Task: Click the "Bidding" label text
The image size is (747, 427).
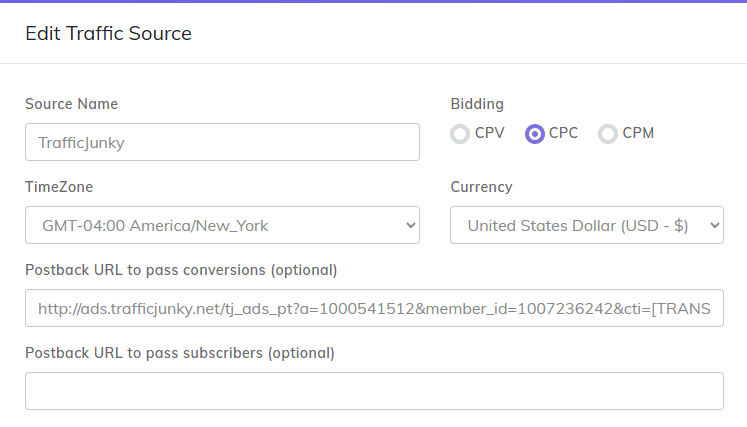Action: tap(477, 104)
